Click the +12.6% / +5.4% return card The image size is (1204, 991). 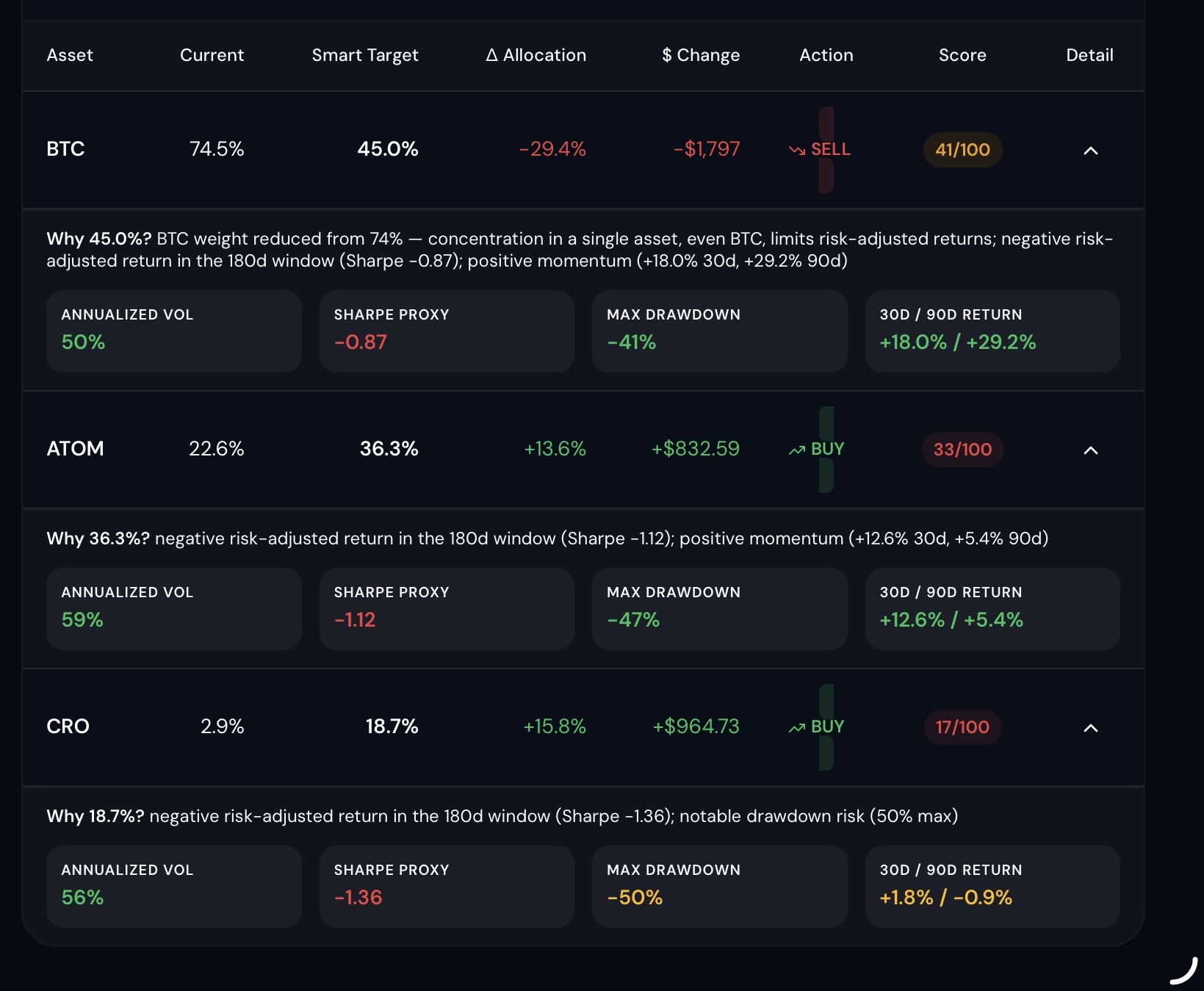992,609
